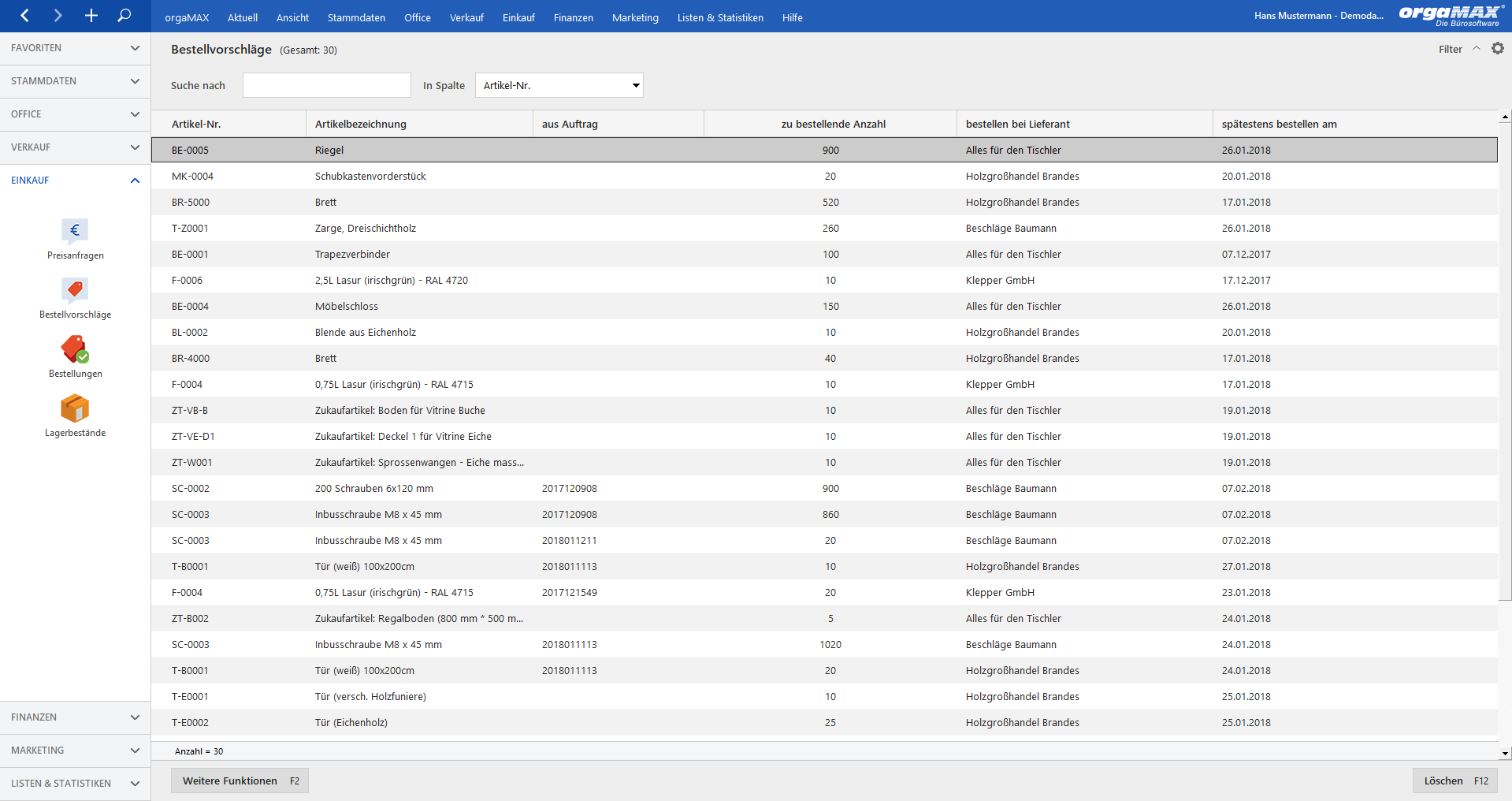
Task: Click article number F-0006
Action: point(187,281)
